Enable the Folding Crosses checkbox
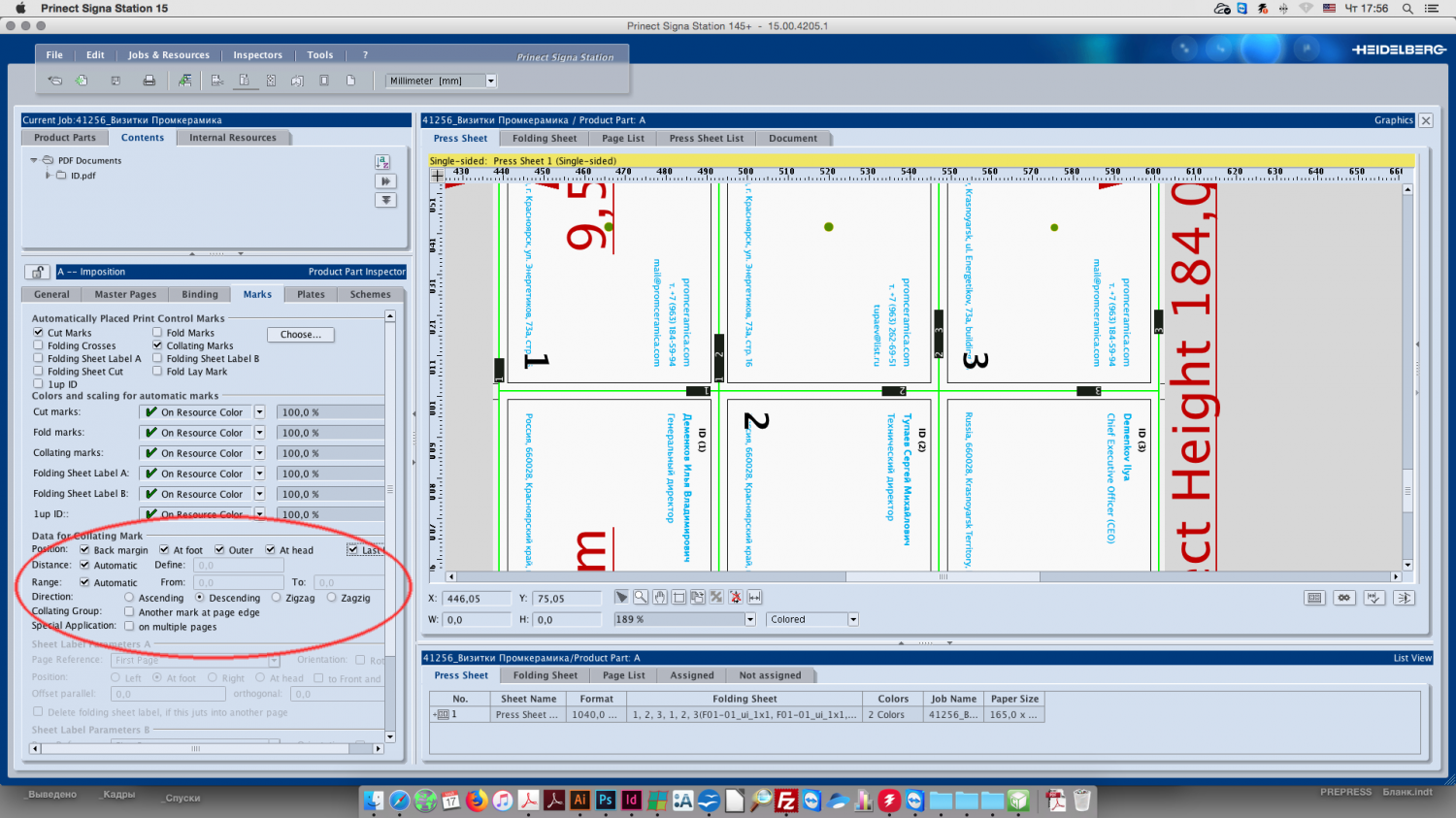Image resolution: width=1456 pixels, height=818 pixels. pyautogui.click(x=38, y=345)
